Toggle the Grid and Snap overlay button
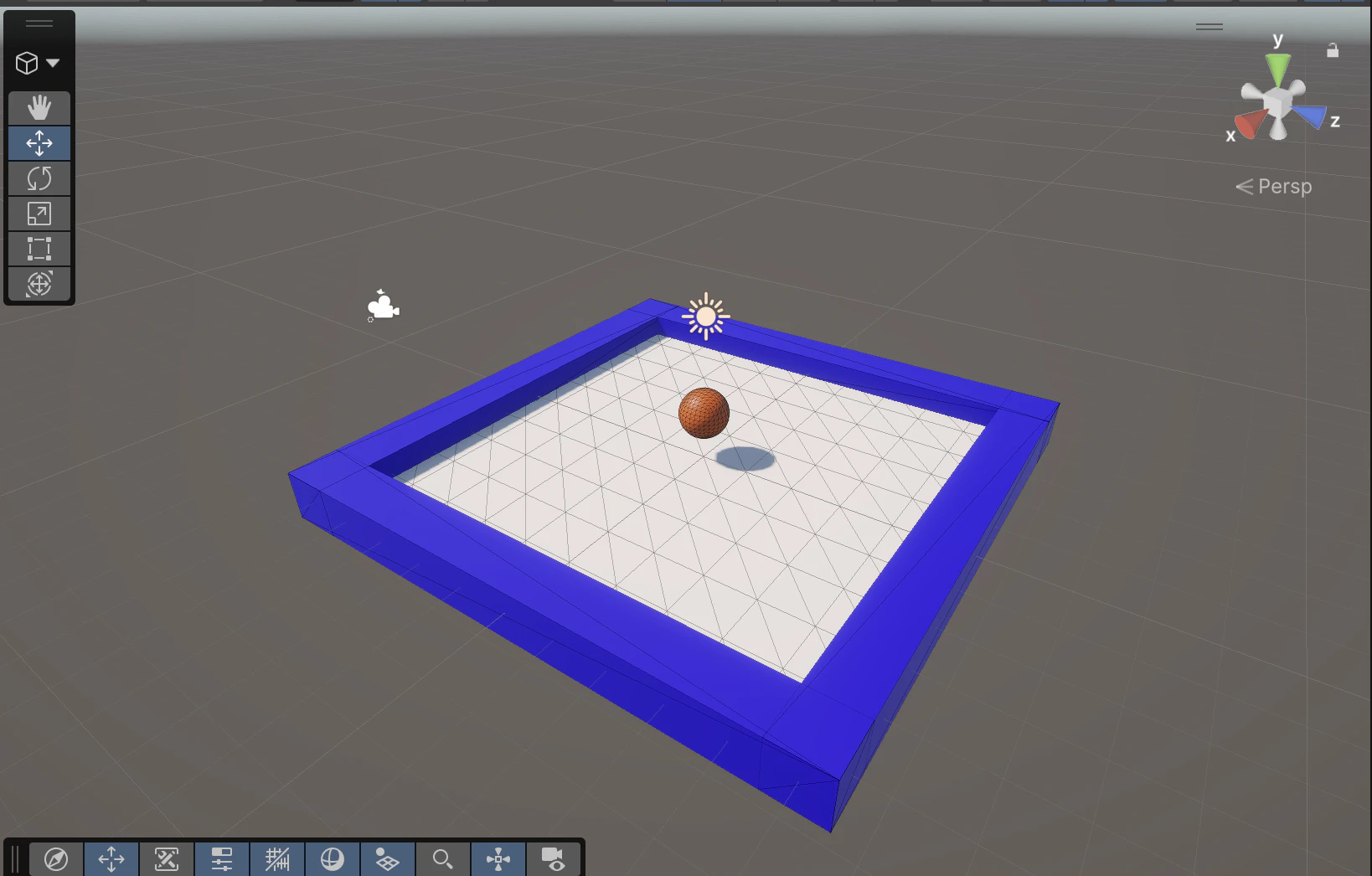The image size is (1372, 876). (x=277, y=859)
